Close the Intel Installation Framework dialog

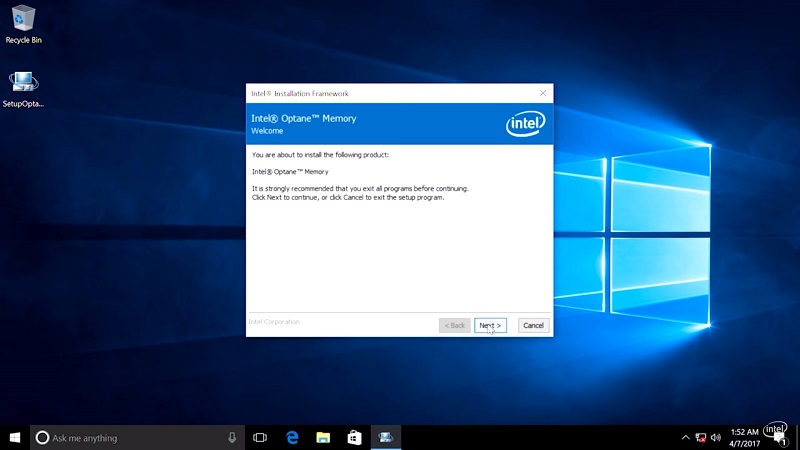(543, 93)
